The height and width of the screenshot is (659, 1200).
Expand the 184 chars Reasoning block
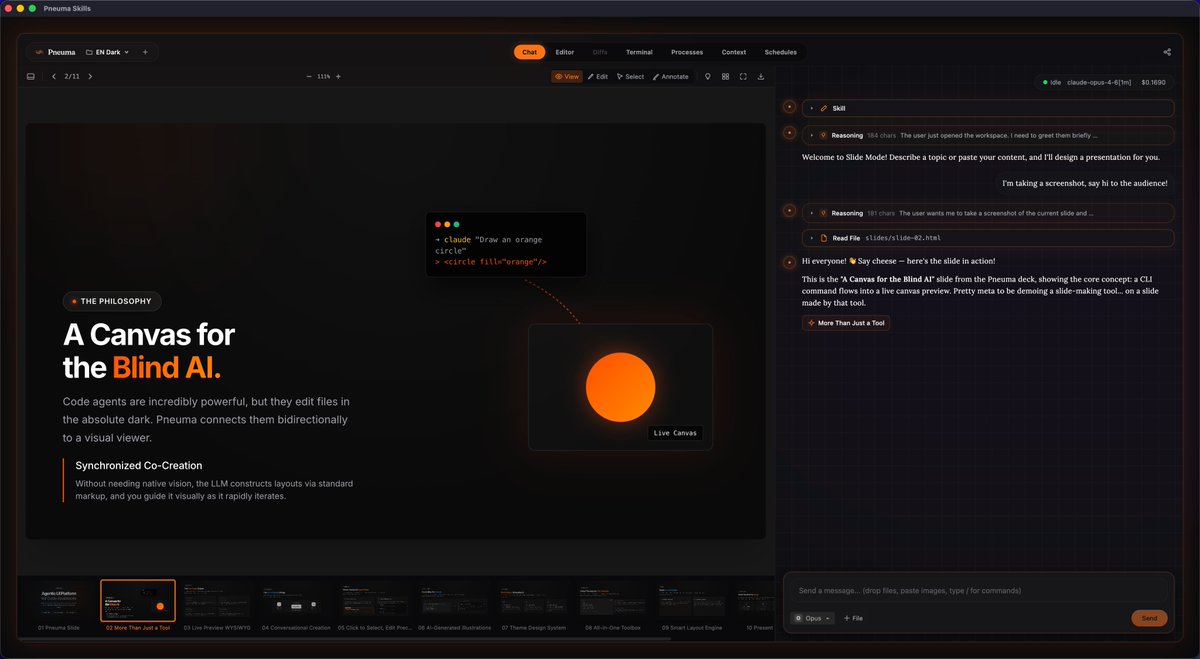(x=988, y=135)
